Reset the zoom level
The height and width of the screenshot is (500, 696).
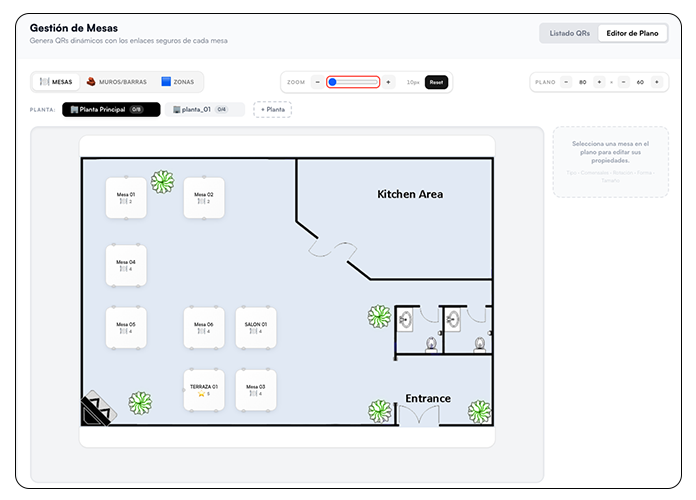pyautogui.click(x=436, y=82)
